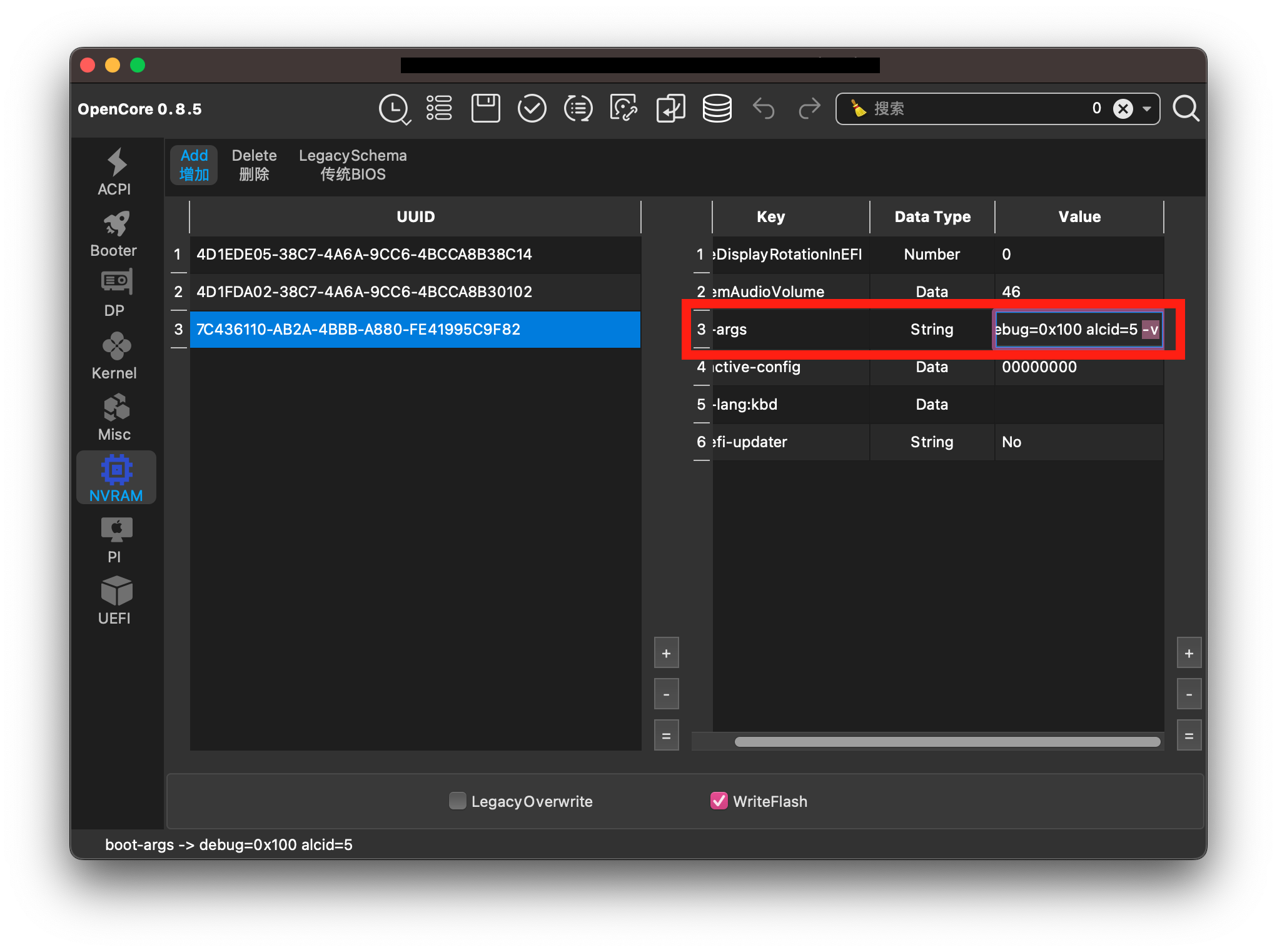Switch to the Delete tab
Screen dimensions: 1277x952
coord(254,165)
